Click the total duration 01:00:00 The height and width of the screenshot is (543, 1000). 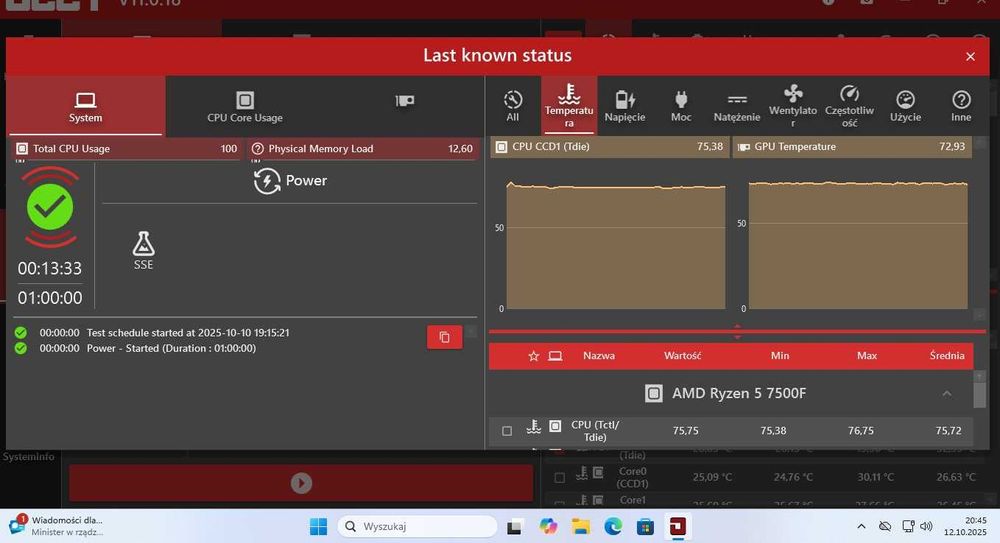pos(50,298)
